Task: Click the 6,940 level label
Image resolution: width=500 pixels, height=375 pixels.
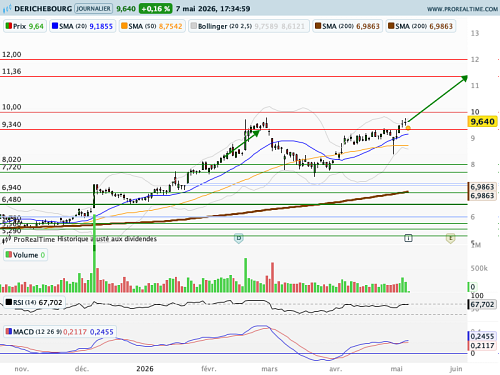Action: tap(12, 187)
